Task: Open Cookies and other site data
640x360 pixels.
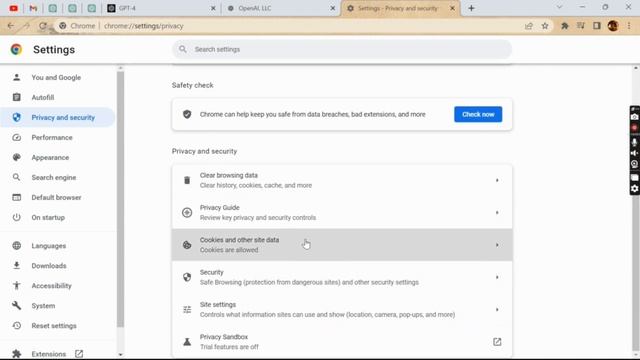Action: point(342,244)
